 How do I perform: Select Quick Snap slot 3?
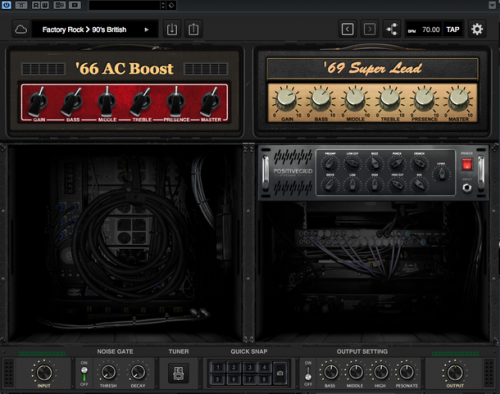tap(249, 367)
